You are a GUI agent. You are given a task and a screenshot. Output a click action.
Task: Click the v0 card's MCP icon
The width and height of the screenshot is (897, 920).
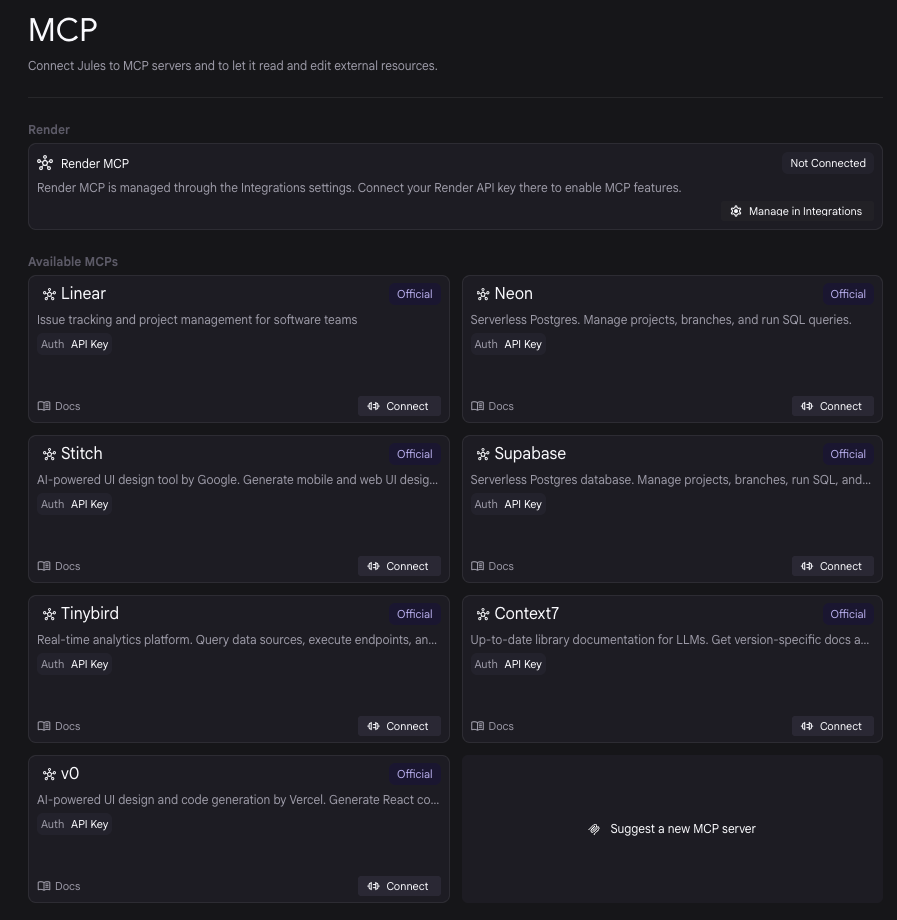49,774
